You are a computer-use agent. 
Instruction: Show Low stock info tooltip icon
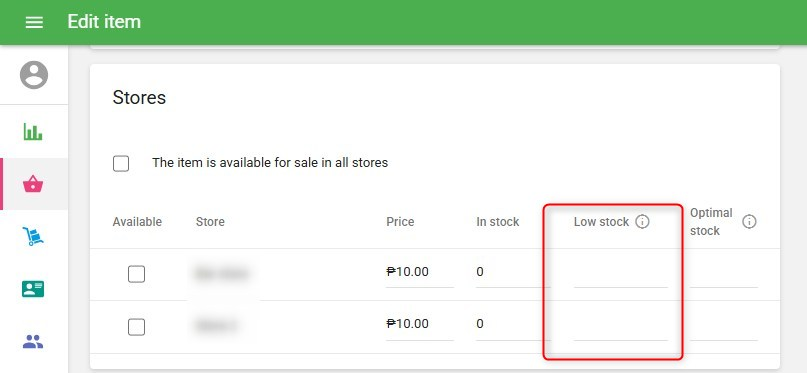pyautogui.click(x=642, y=222)
